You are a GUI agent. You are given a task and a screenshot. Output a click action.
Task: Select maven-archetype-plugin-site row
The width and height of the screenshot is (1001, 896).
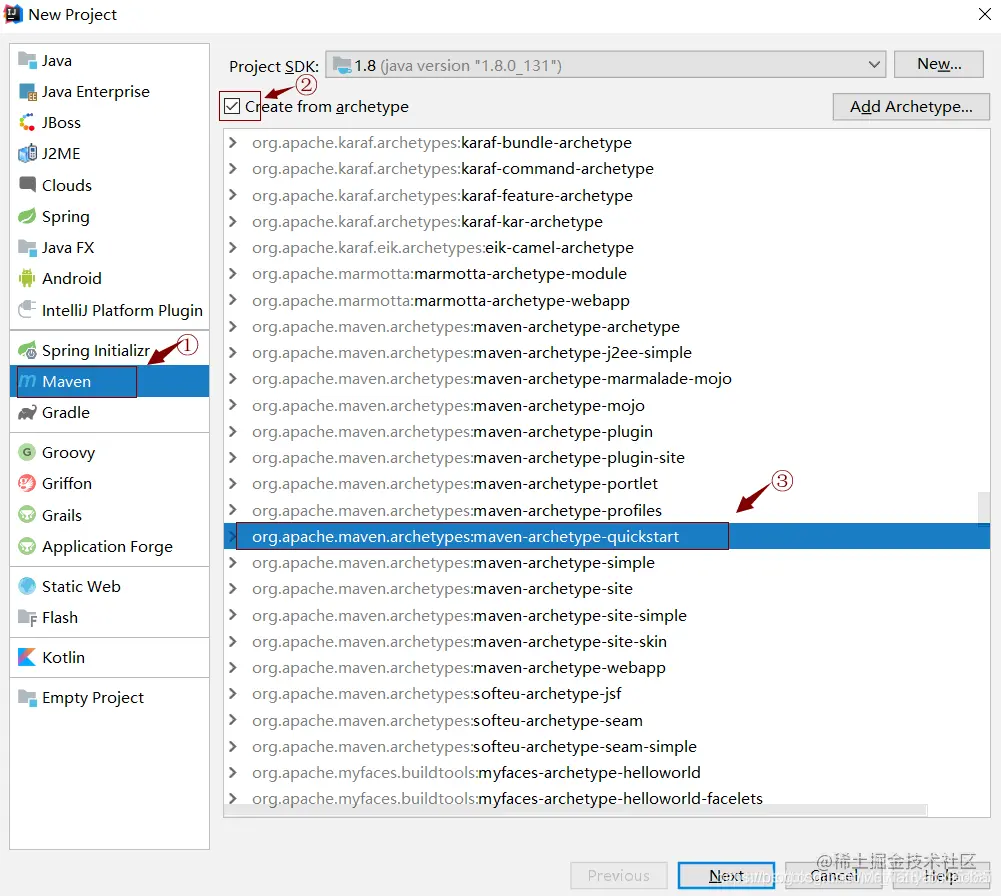tap(606, 458)
